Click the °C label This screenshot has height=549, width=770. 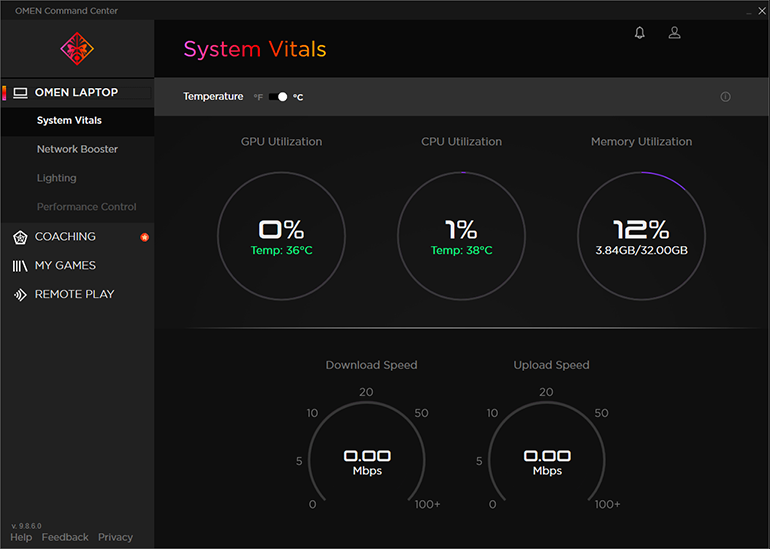click(298, 97)
